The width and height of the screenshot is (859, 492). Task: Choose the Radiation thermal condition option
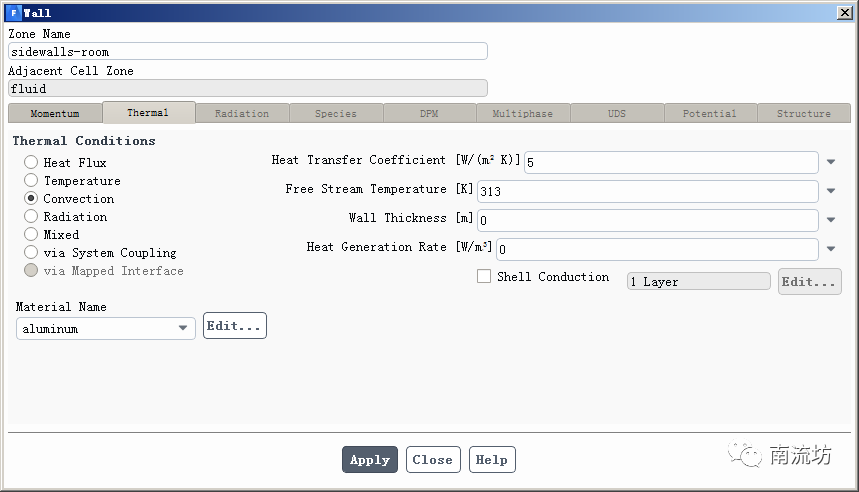coord(31,217)
